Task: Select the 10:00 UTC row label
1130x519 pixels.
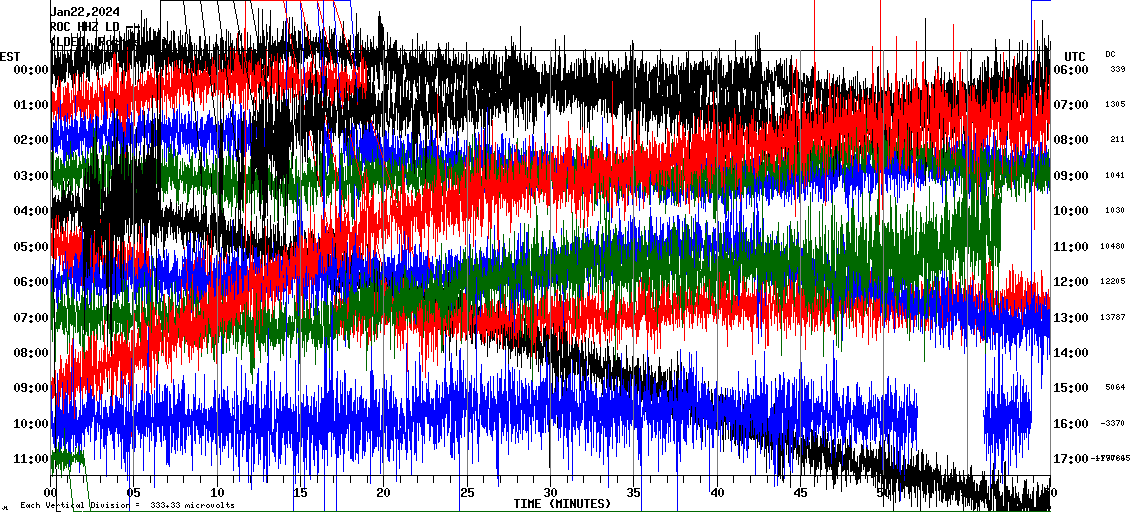Action: coord(1071,211)
